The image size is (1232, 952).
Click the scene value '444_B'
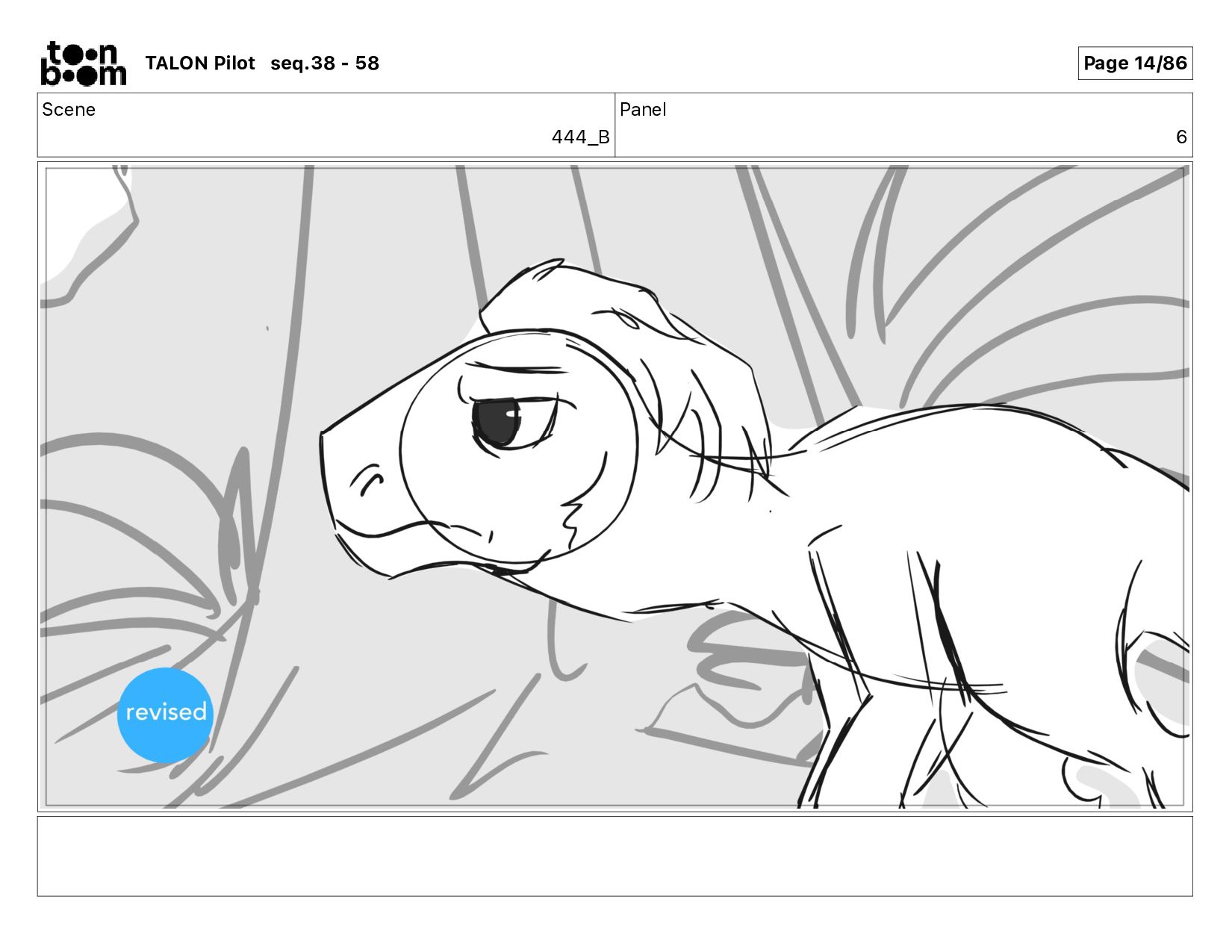coord(580,137)
